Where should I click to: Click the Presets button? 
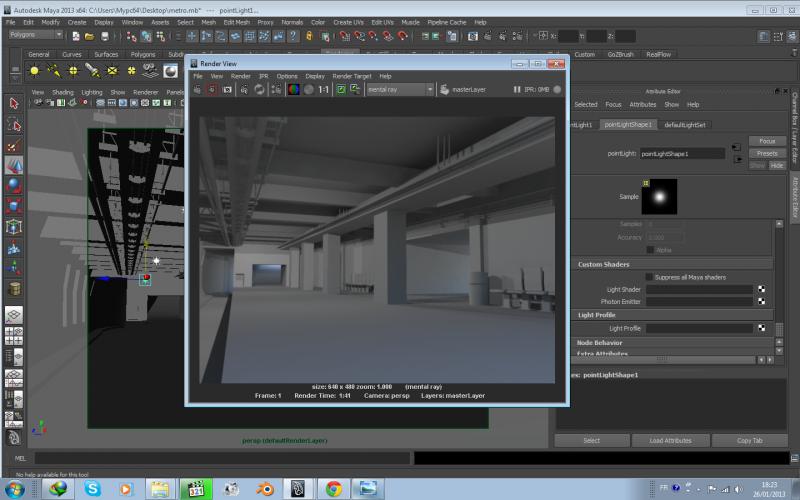click(x=767, y=154)
